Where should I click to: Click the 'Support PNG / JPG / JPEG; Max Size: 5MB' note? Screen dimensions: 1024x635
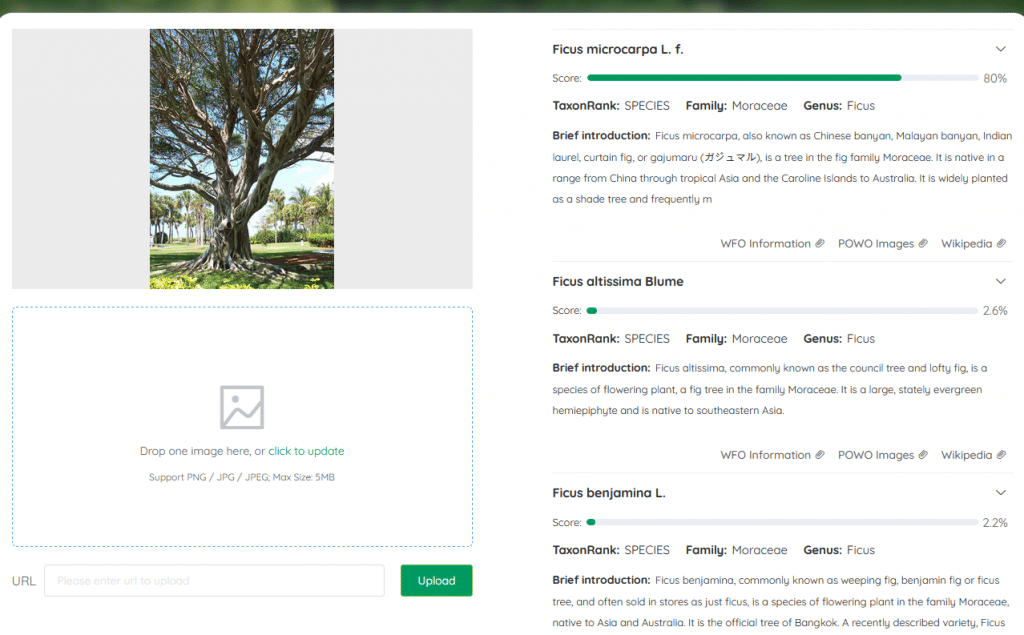pos(242,477)
